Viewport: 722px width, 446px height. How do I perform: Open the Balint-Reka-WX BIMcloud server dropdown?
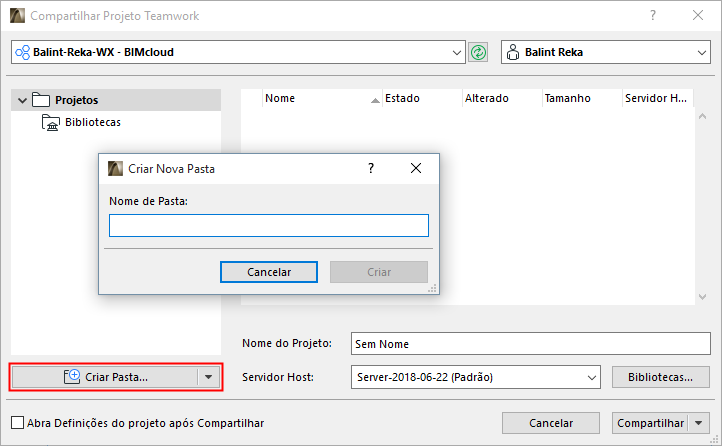(x=457, y=52)
